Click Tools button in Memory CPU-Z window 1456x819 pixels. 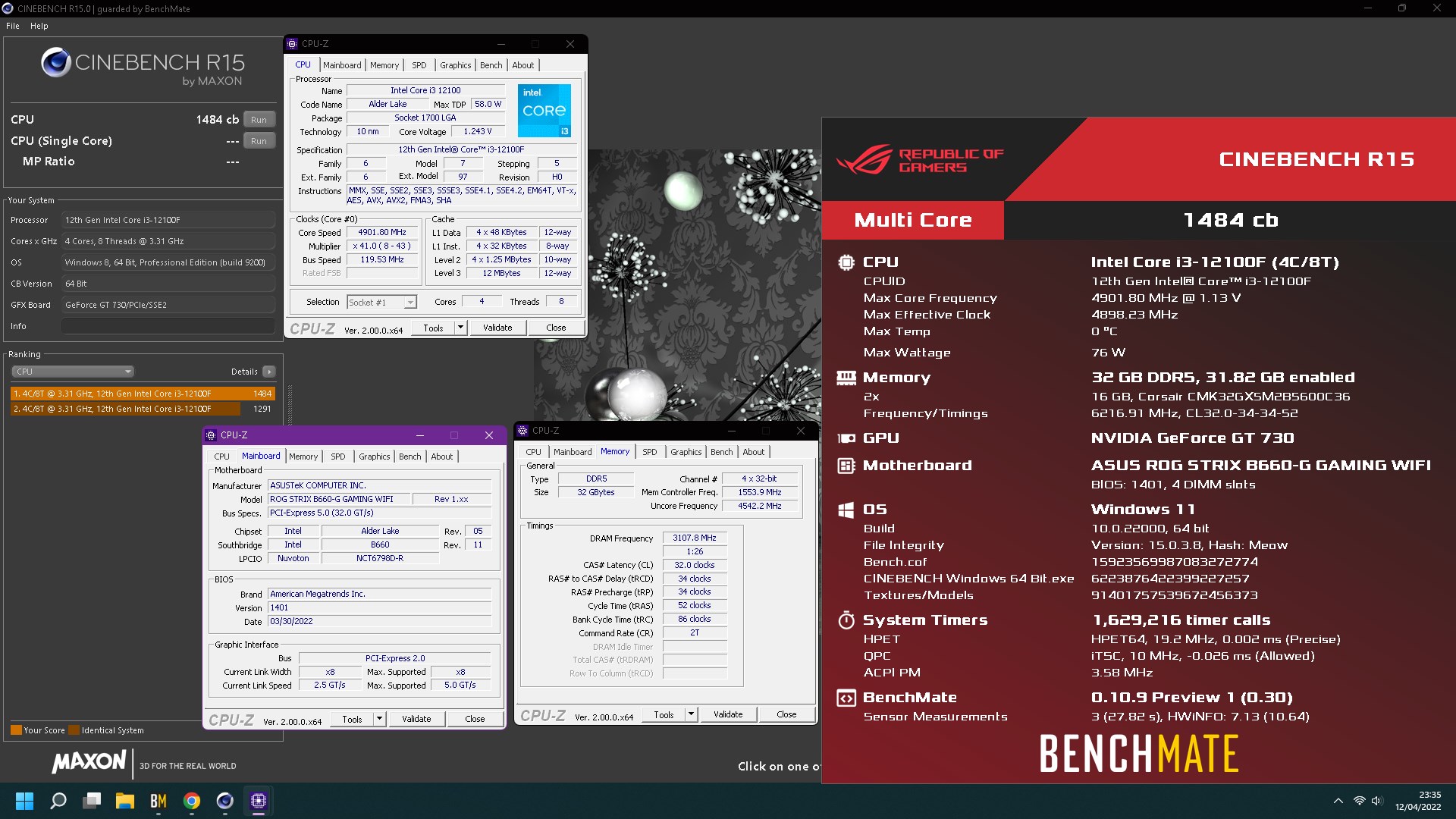[x=664, y=714]
